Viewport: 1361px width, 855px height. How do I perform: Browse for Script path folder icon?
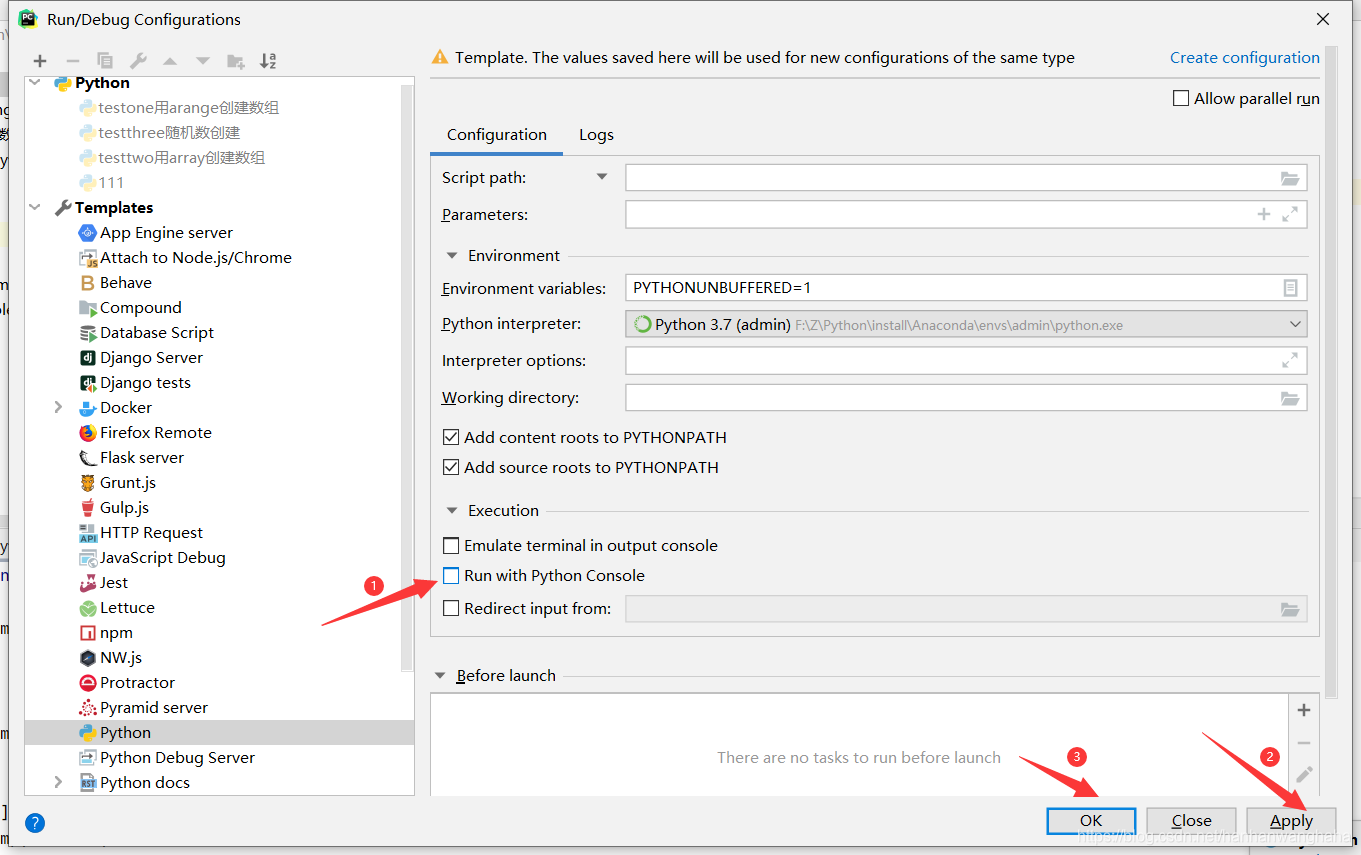click(x=1290, y=178)
